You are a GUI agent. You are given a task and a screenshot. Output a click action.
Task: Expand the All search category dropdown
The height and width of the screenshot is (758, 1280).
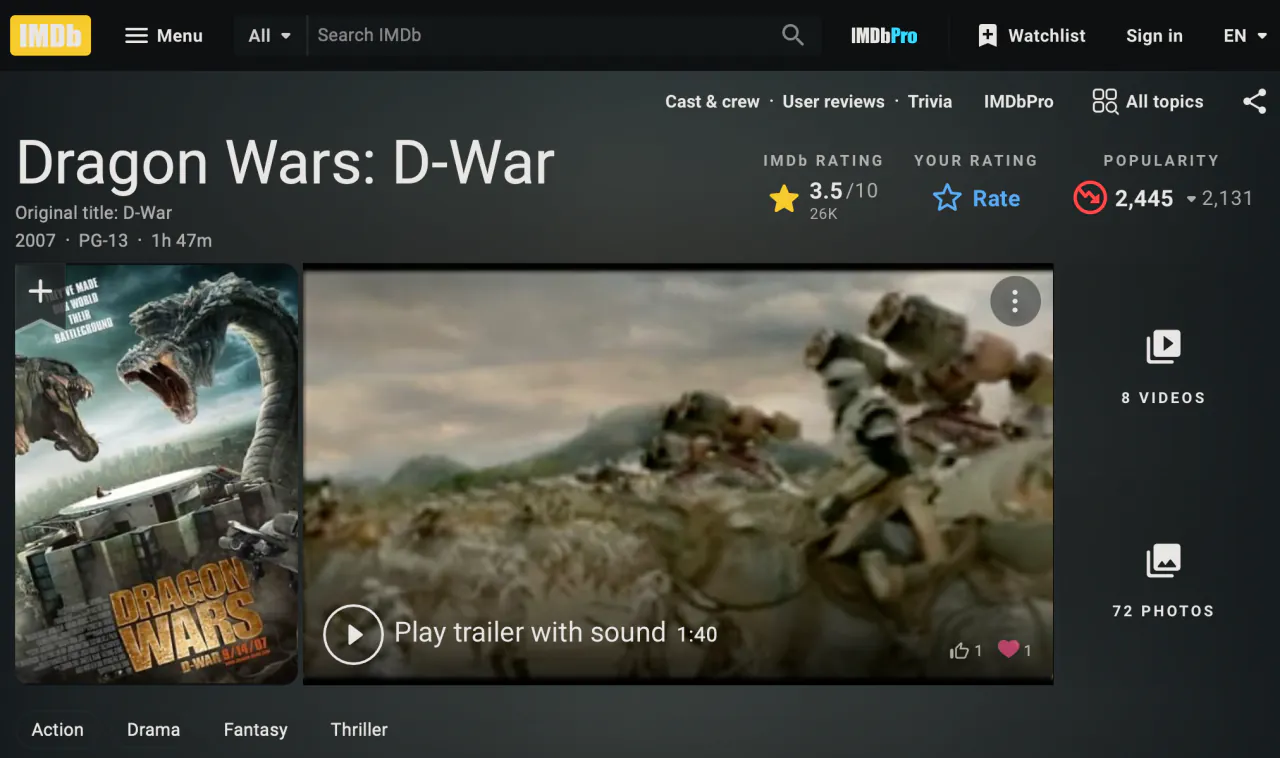[270, 35]
